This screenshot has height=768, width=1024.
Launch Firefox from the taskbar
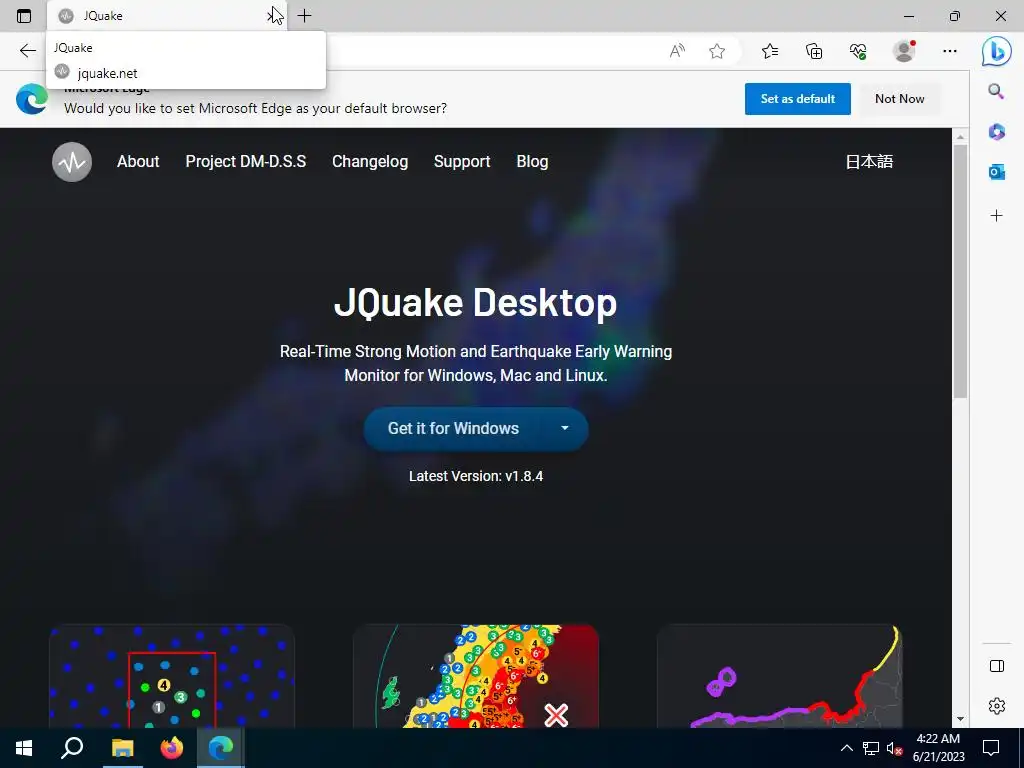coord(172,748)
